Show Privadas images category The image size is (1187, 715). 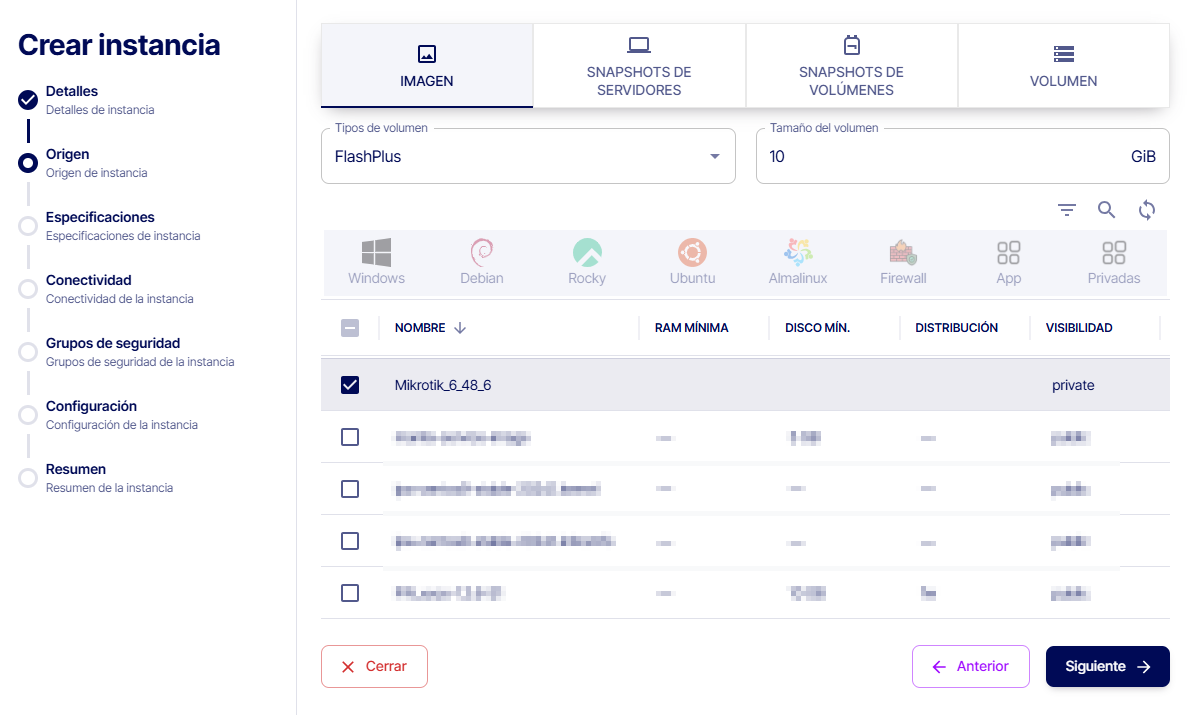[x=1113, y=262]
